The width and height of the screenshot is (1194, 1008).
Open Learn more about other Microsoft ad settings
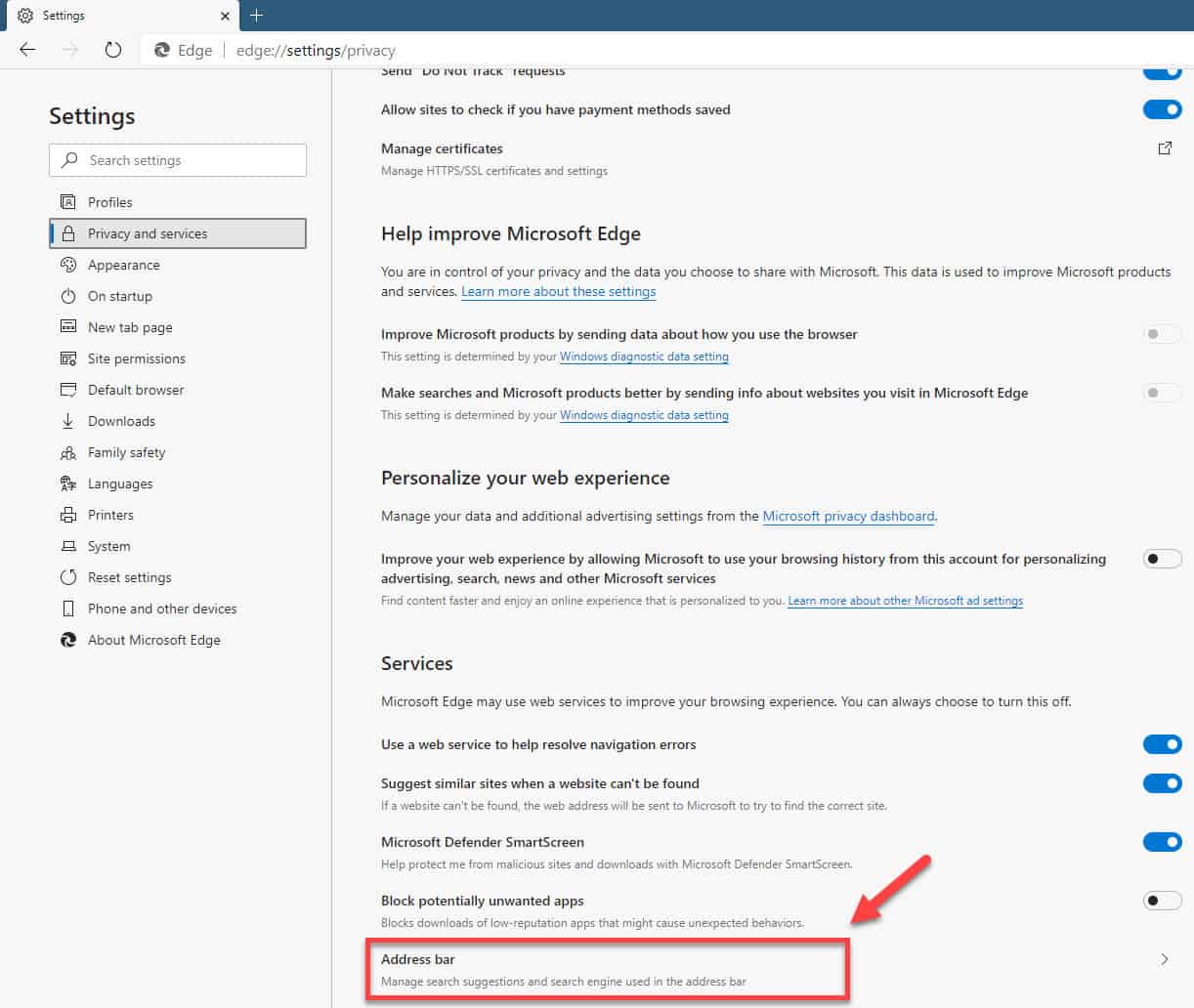click(x=905, y=601)
